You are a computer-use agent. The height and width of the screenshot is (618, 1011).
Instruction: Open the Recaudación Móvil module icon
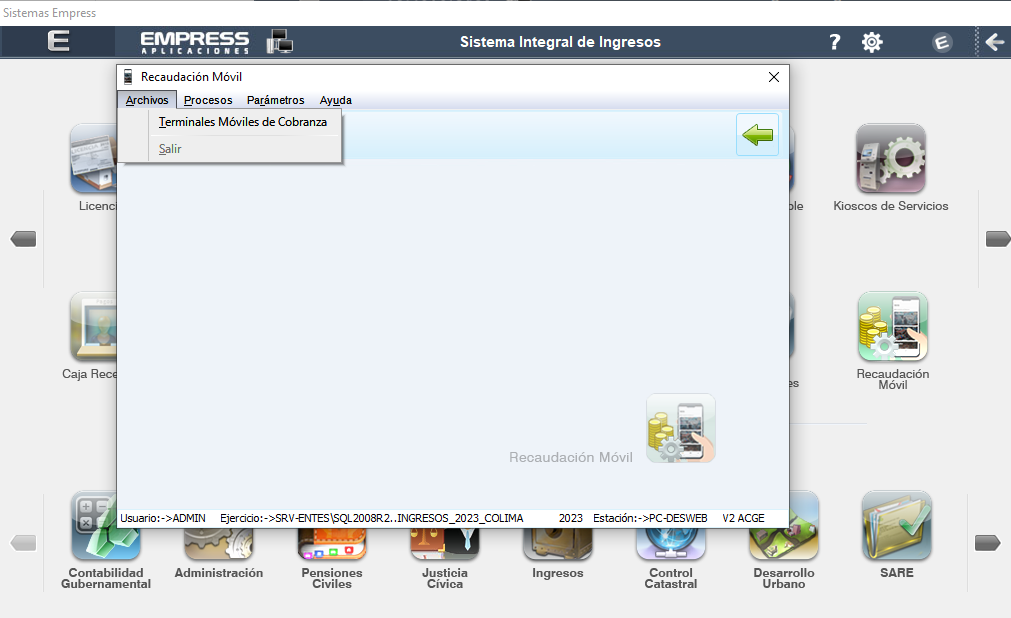pyautogui.click(x=891, y=325)
